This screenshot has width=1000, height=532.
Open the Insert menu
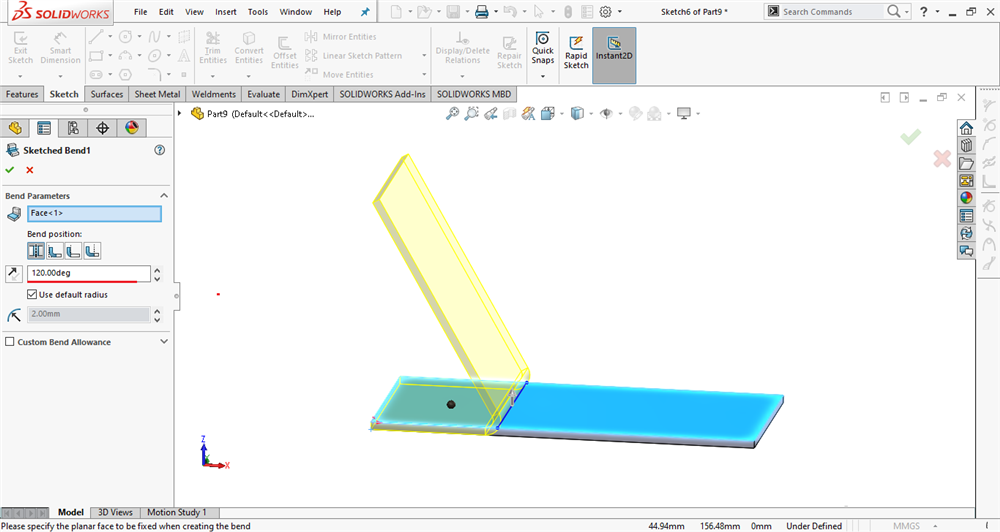226,11
